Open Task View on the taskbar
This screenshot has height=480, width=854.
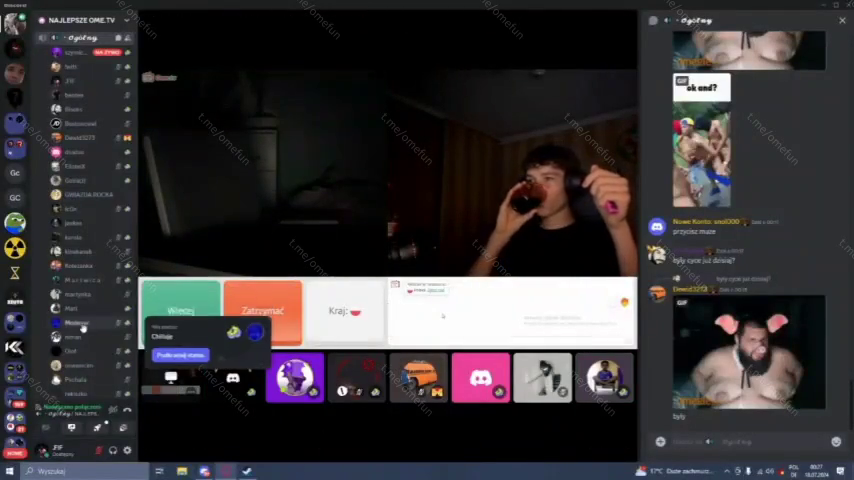(x=160, y=471)
